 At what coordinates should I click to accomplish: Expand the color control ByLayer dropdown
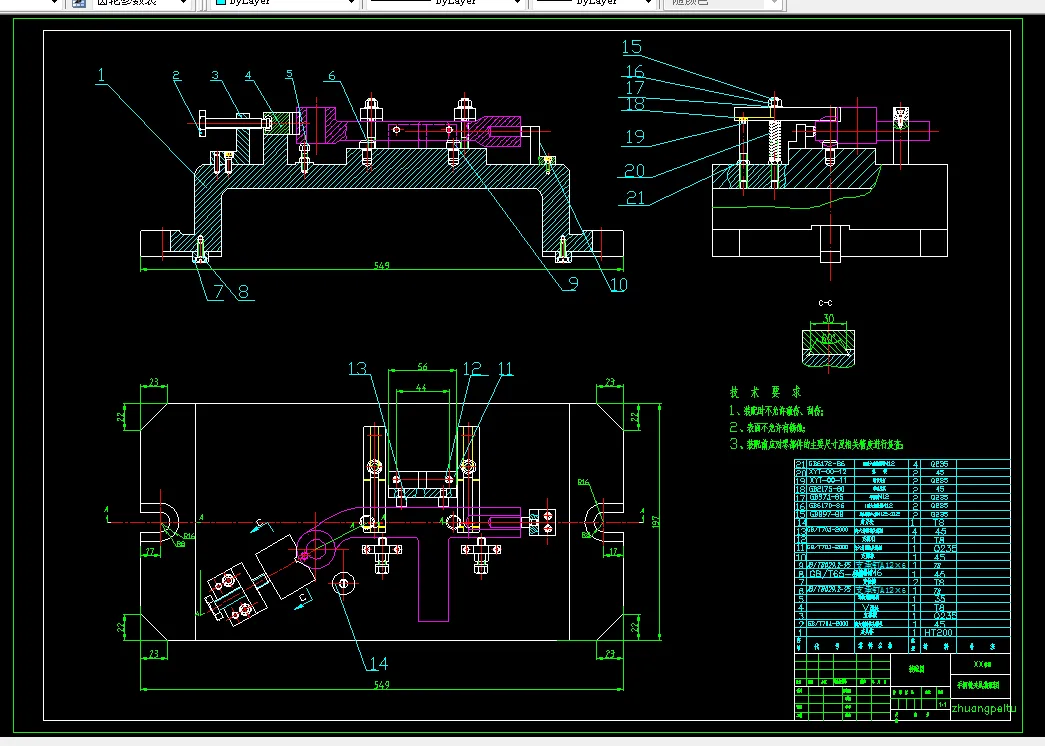[x=351, y=3]
